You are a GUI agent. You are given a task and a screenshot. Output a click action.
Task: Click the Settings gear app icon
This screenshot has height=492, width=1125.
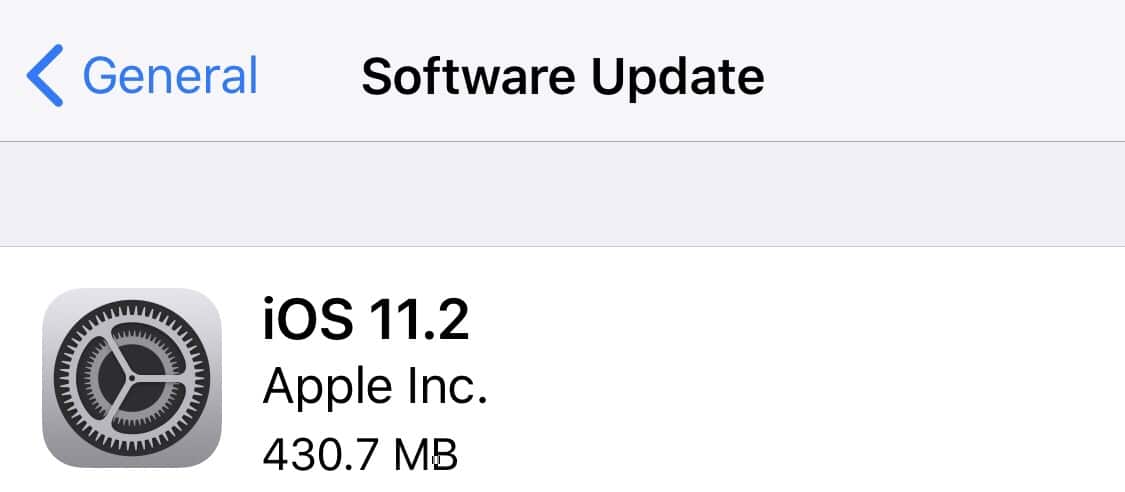[x=132, y=378]
